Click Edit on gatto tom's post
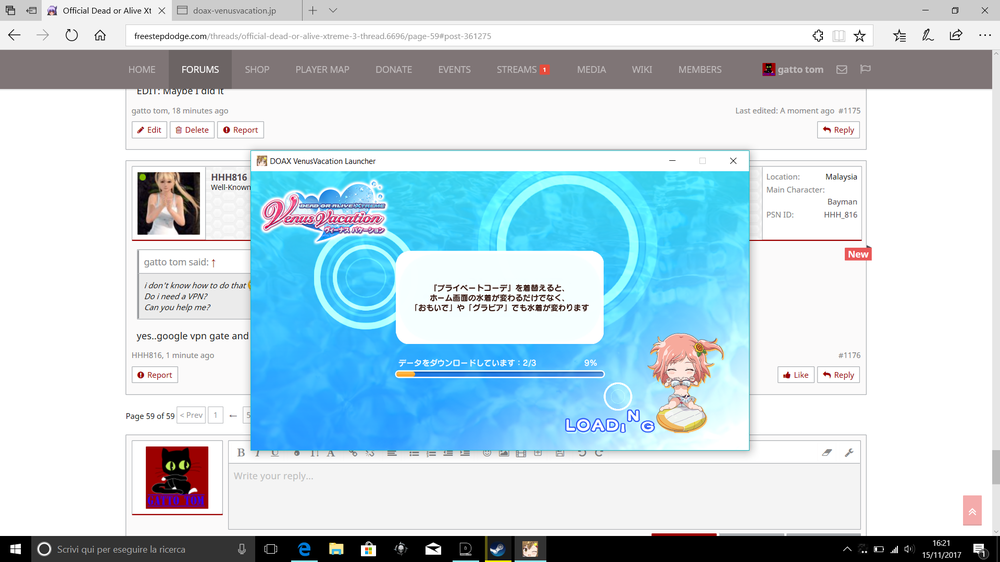This screenshot has width=1000, height=562. (x=149, y=129)
